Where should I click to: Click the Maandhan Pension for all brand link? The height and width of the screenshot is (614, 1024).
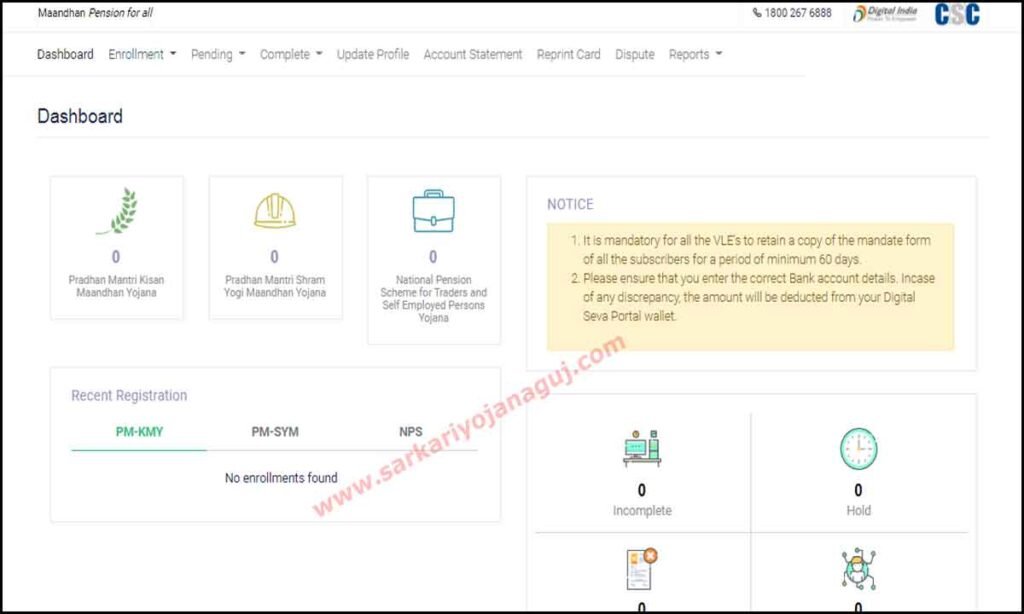click(x=95, y=12)
